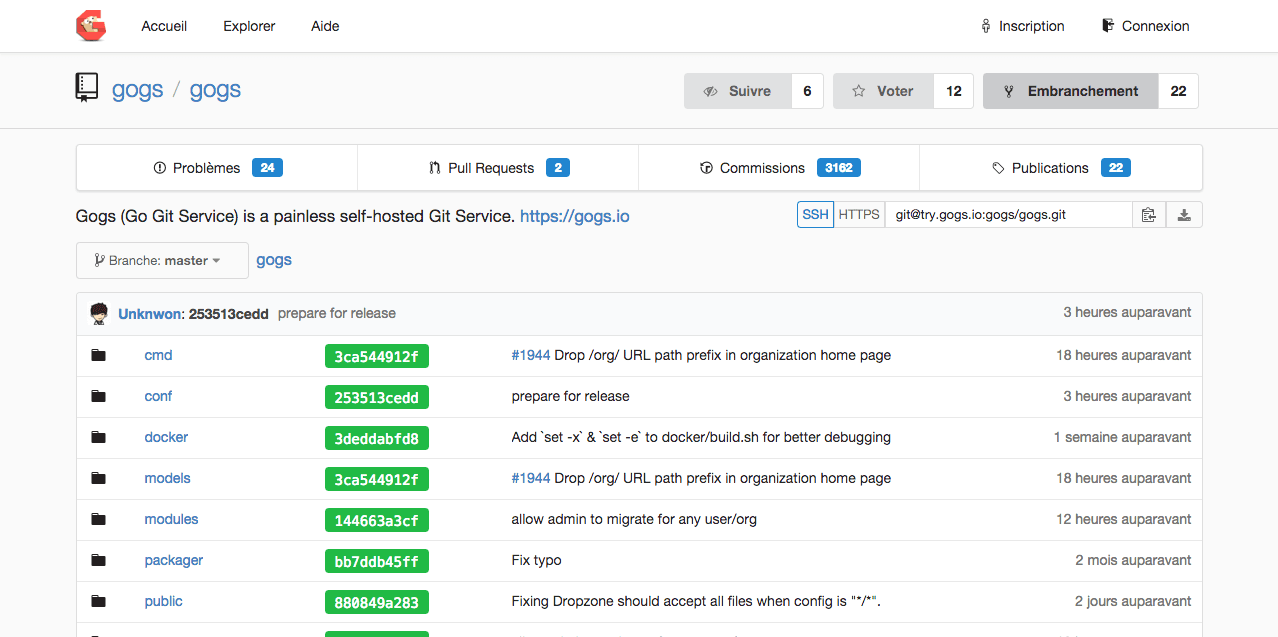This screenshot has height=637, width=1278.
Task: Click "2 mois auparavant" in the packager row
Action: click(x=1133, y=560)
